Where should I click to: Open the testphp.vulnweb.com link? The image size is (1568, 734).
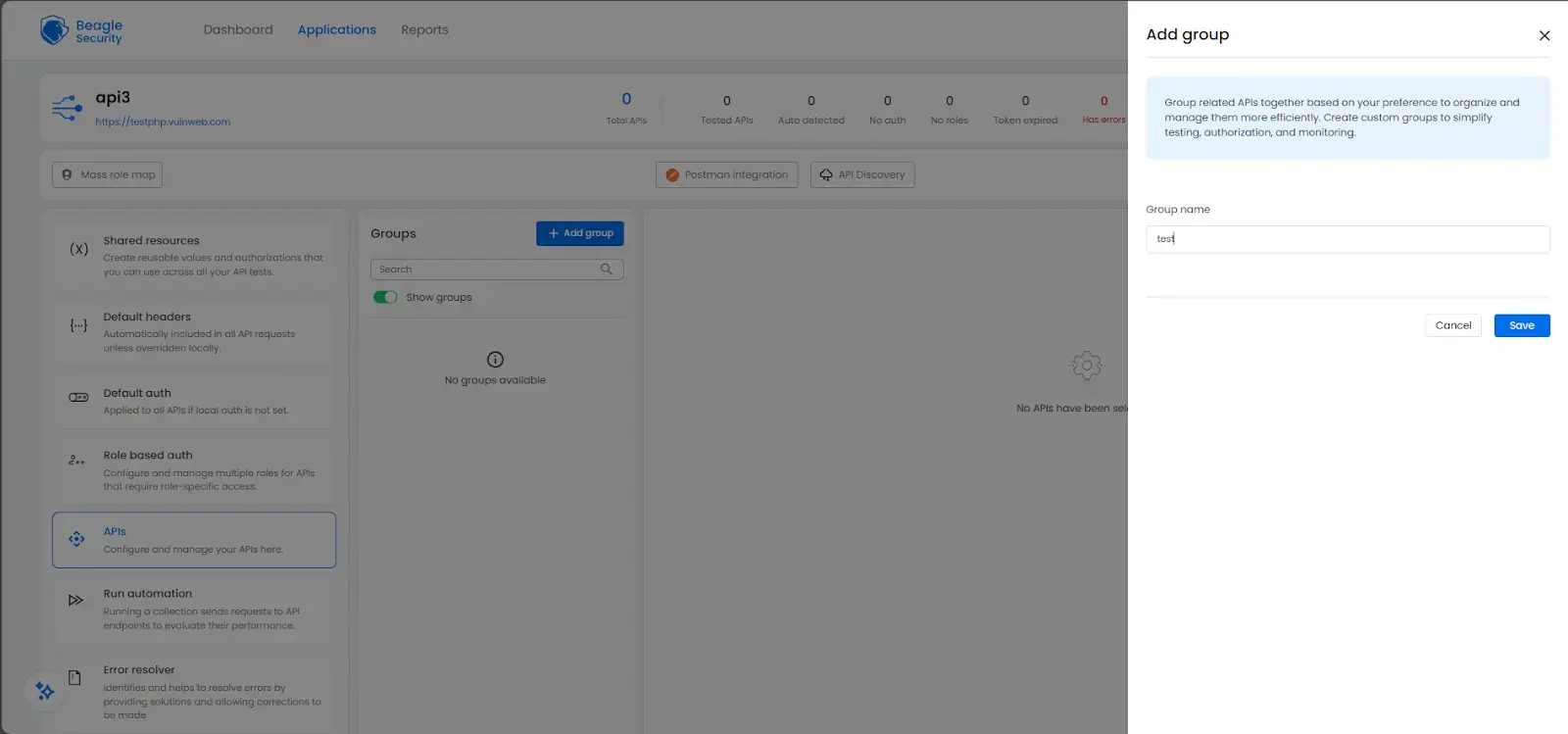pyautogui.click(x=163, y=122)
